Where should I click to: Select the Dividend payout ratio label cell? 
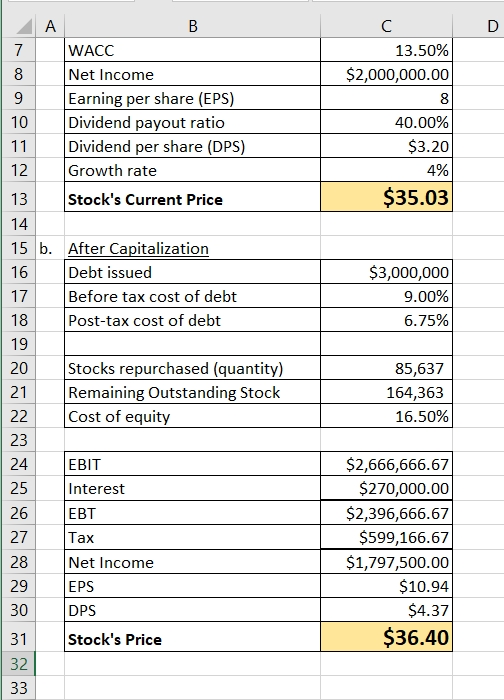click(x=192, y=122)
